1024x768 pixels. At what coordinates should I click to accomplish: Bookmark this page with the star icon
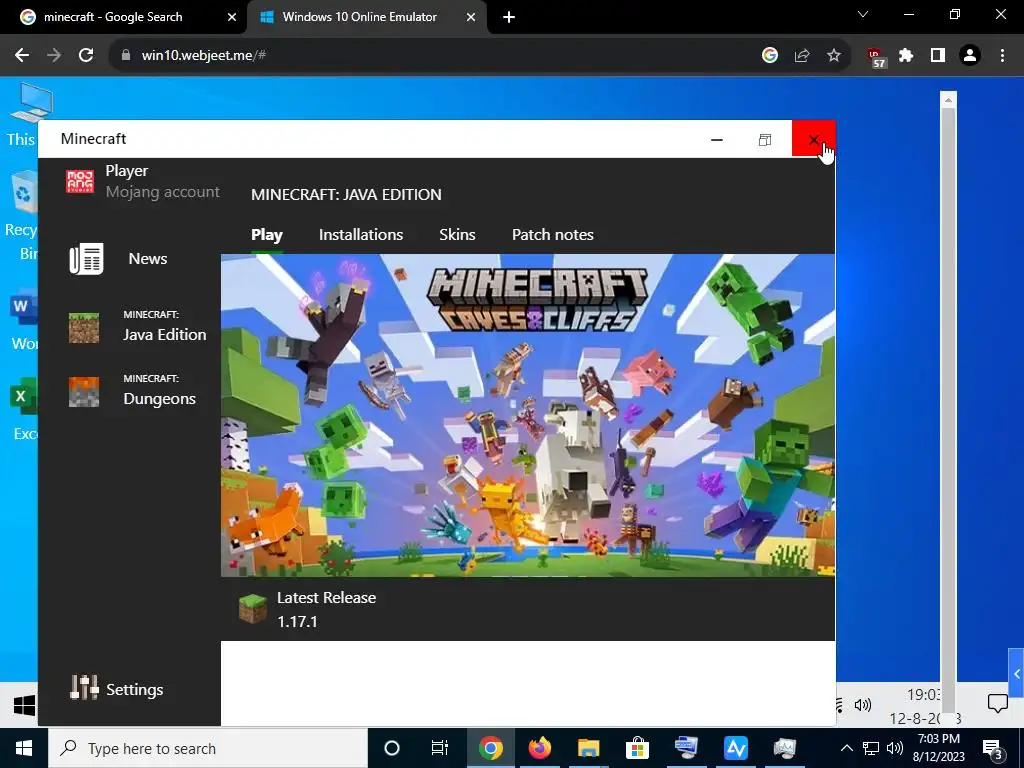pos(834,56)
